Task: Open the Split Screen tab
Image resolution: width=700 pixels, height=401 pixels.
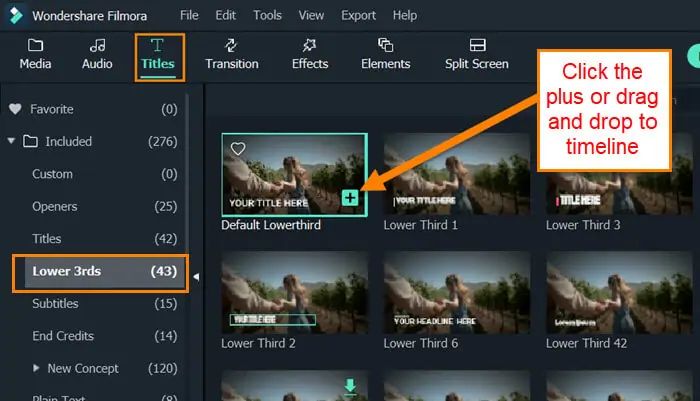Action: pyautogui.click(x=476, y=54)
